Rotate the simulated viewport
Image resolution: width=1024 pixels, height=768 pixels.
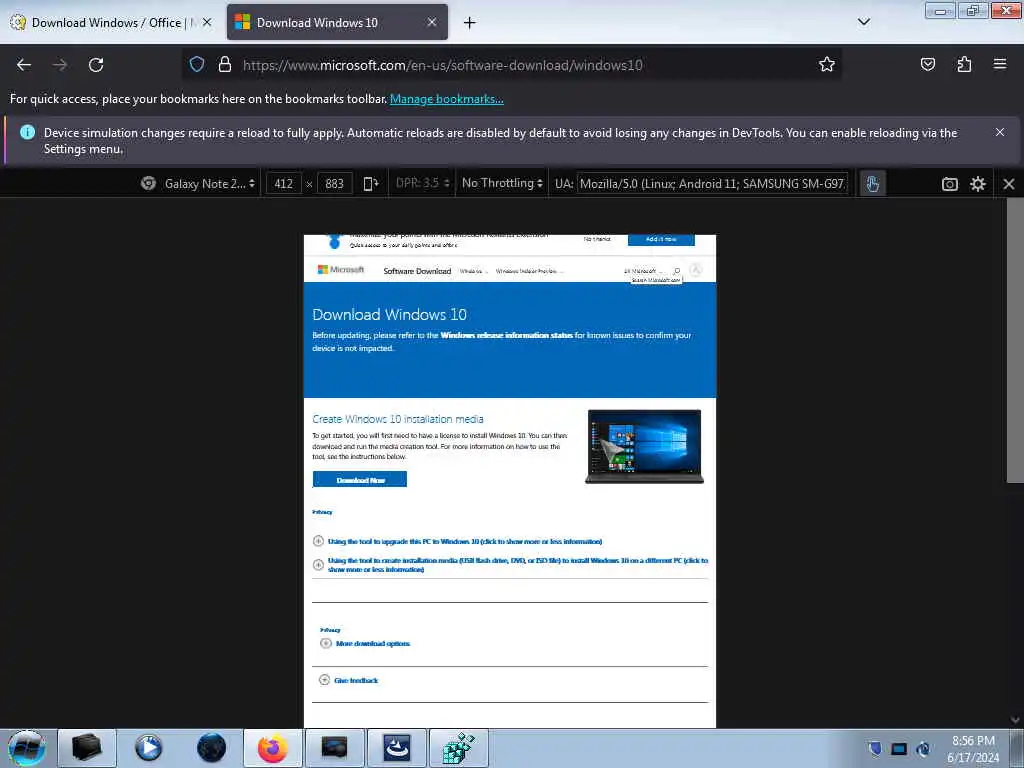(370, 184)
